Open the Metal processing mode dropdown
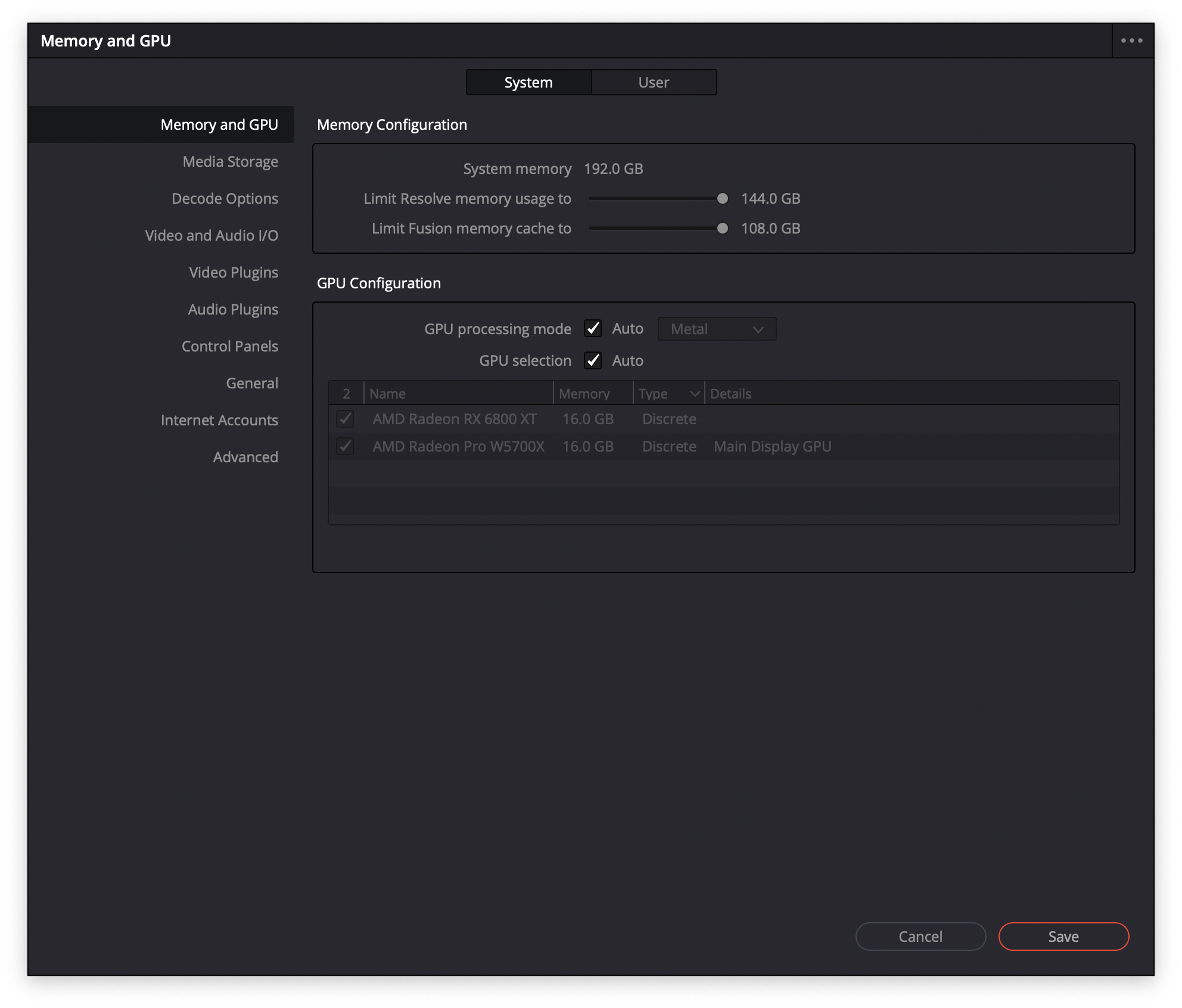The height and width of the screenshot is (1008, 1182). coord(717,329)
